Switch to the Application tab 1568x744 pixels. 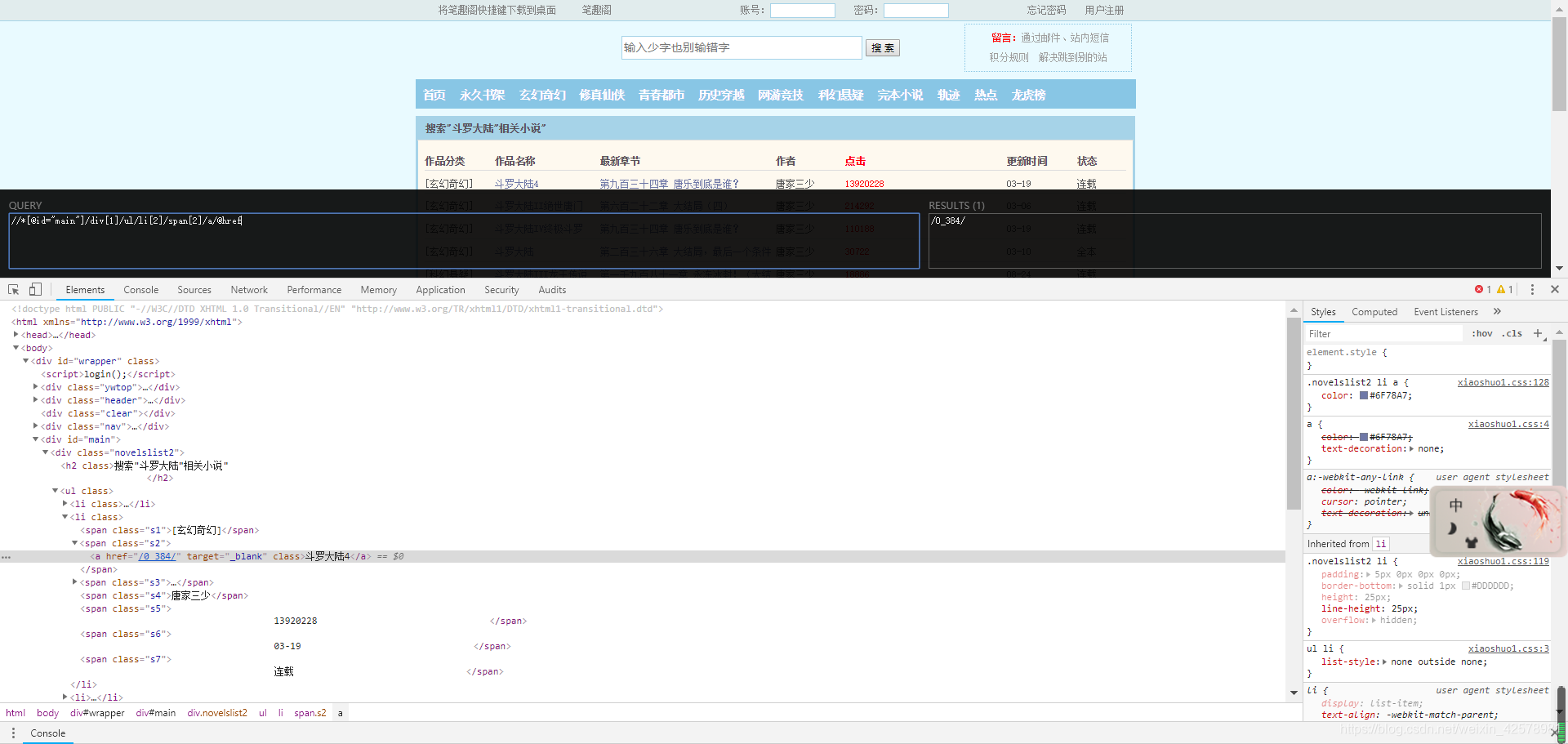[x=440, y=290]
